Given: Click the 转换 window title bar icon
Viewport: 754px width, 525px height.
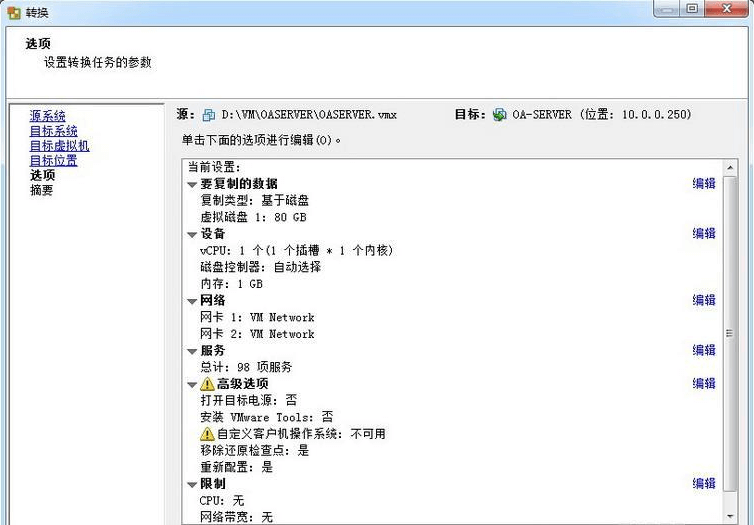Looking at the screenshot, I should point(12,12).
